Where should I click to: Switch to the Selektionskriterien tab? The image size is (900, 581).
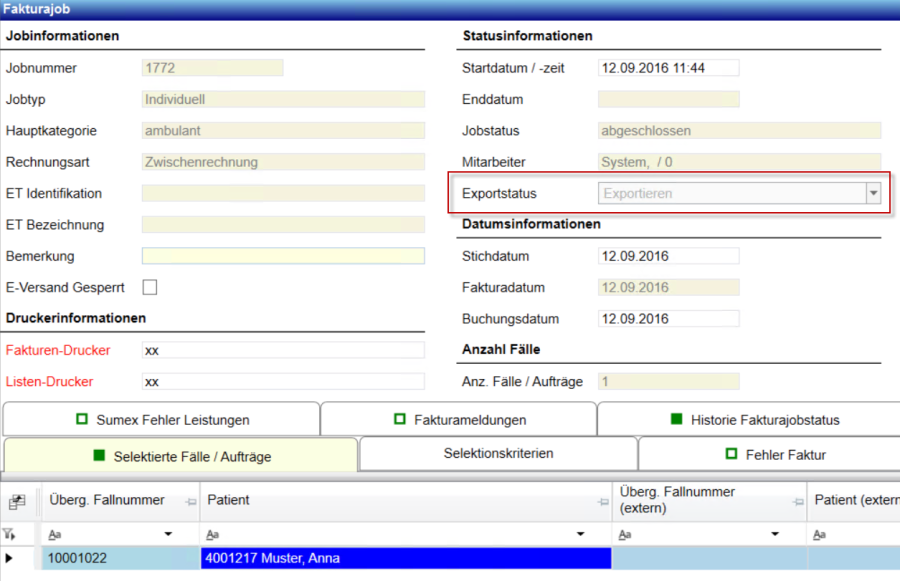coord(498,454)
